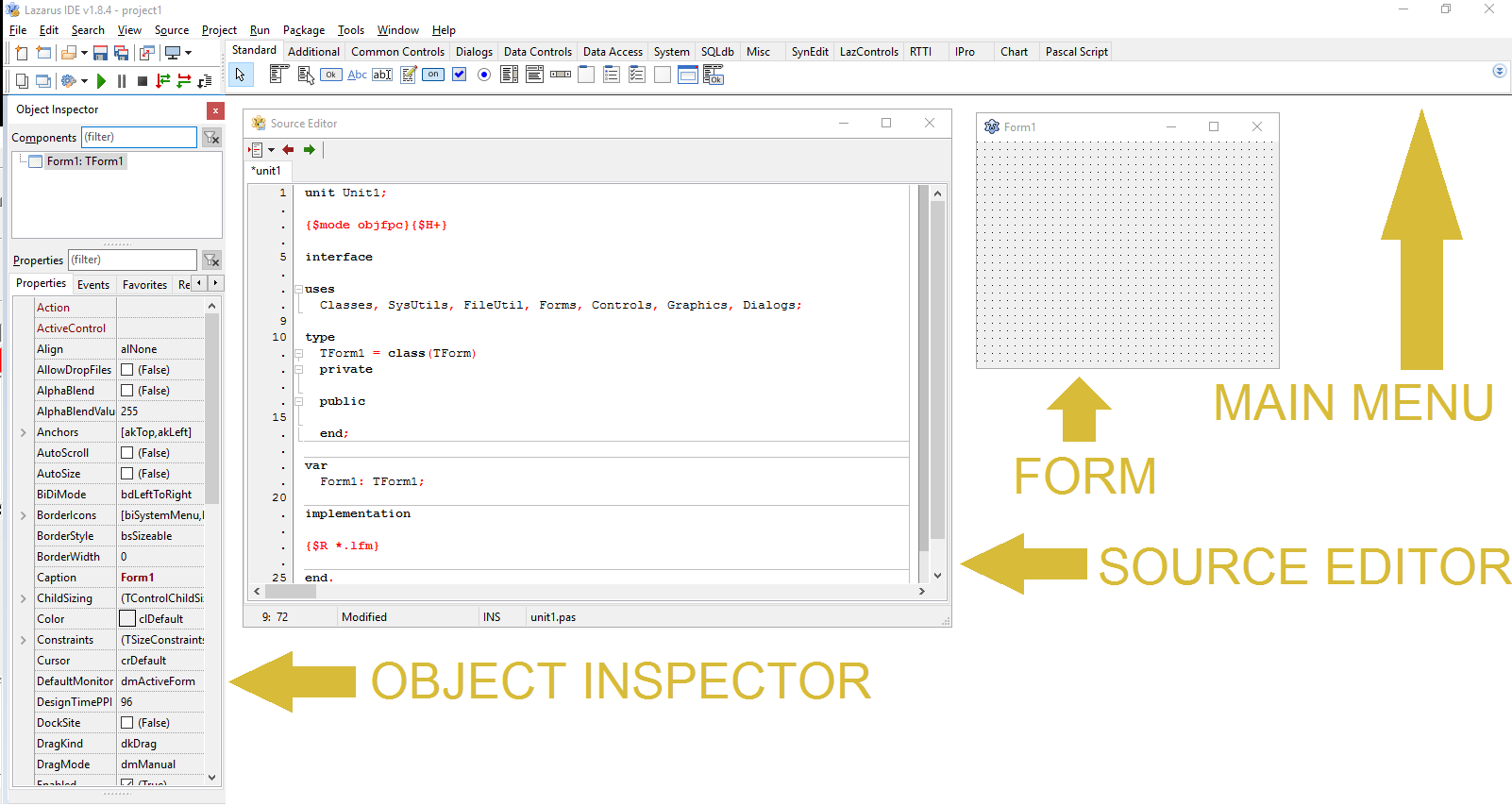The width and height of the screenshot is (1512, 806).
Task: Click the New Form toolbar icon
Action: [x=43, y=53]
